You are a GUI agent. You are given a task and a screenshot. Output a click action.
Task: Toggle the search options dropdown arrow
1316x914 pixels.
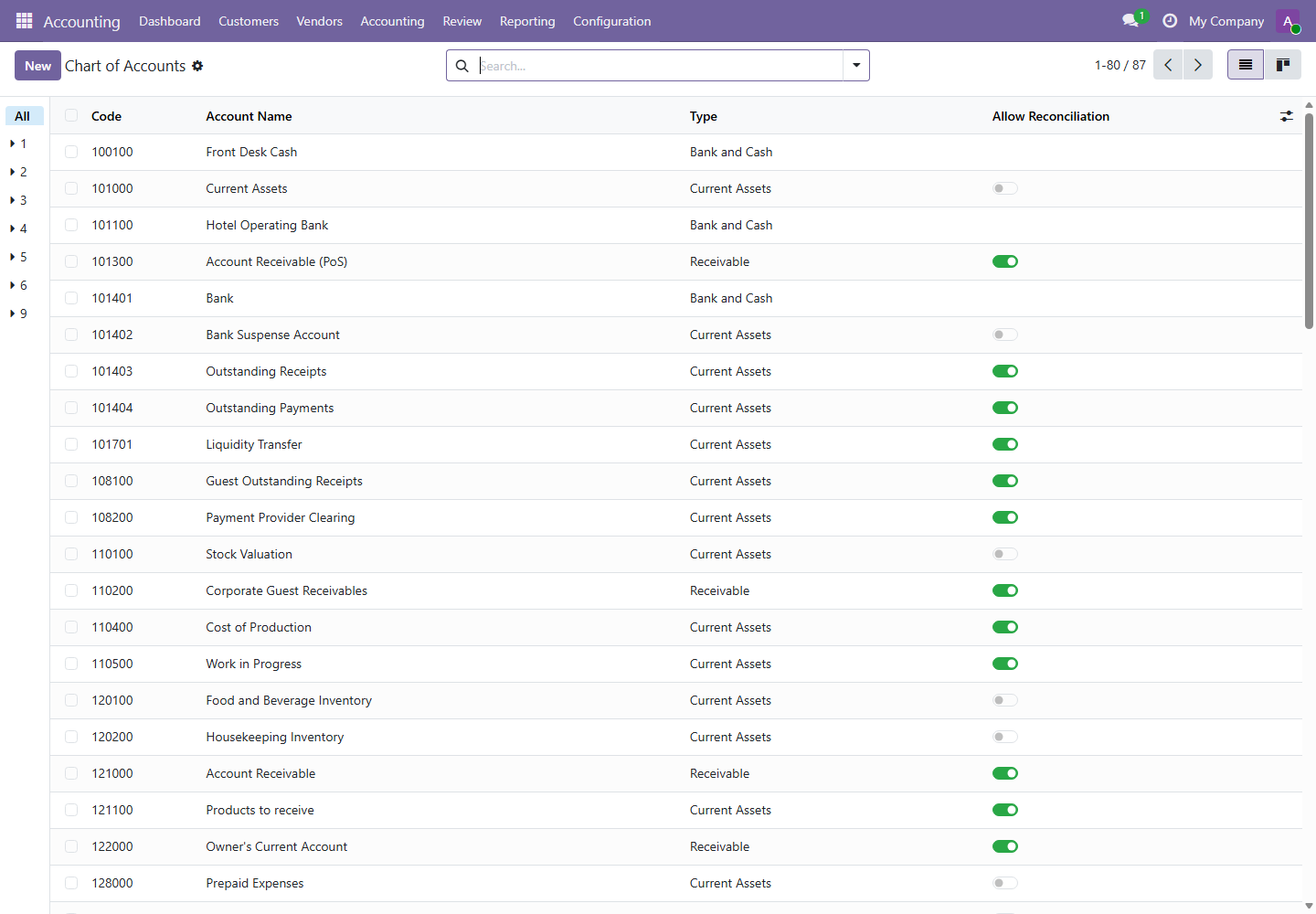click(856, 66)
